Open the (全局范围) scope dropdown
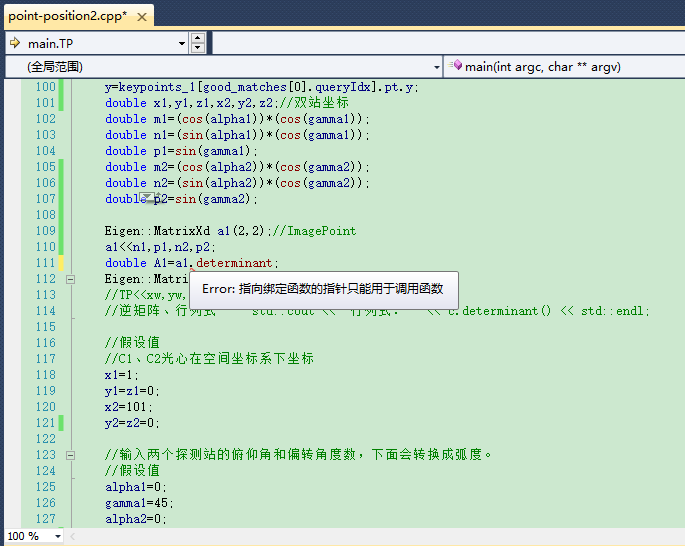Viewport: 685px width, 546px height. click(436, 67)
